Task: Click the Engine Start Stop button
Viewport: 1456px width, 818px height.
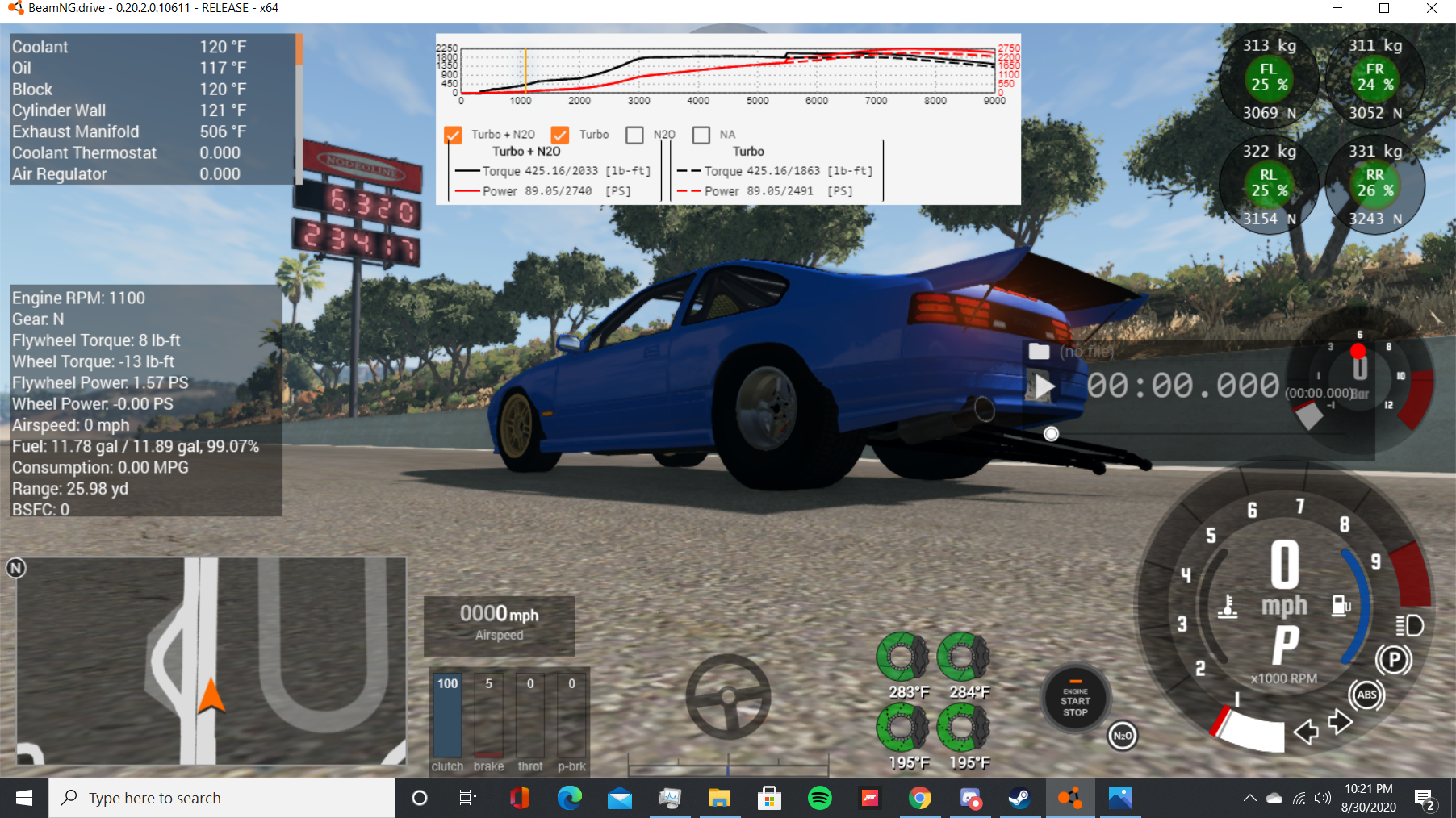Action: pyautogui.click(x=1075, y=700)
